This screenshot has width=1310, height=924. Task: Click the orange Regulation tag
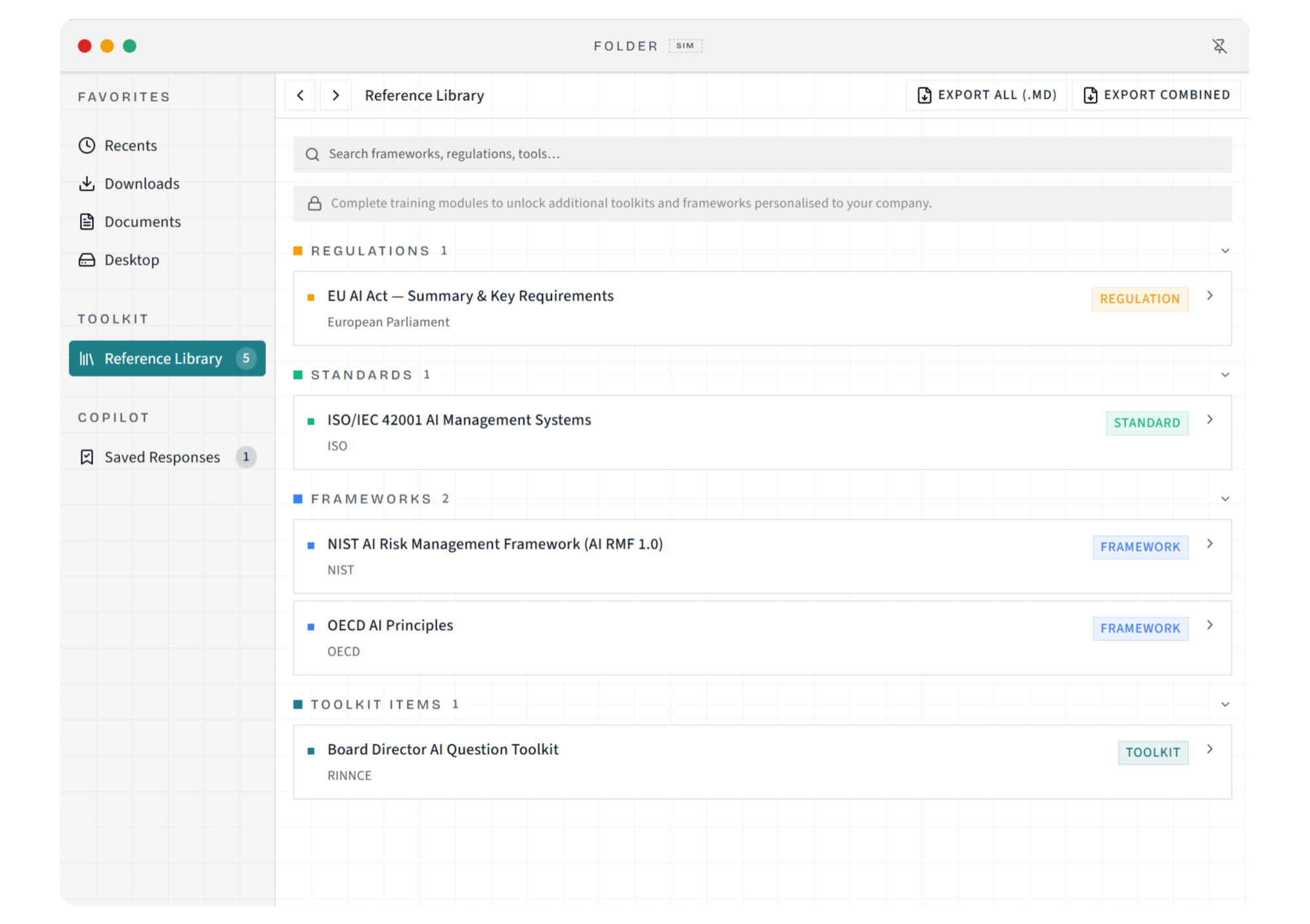(1140, 299)
